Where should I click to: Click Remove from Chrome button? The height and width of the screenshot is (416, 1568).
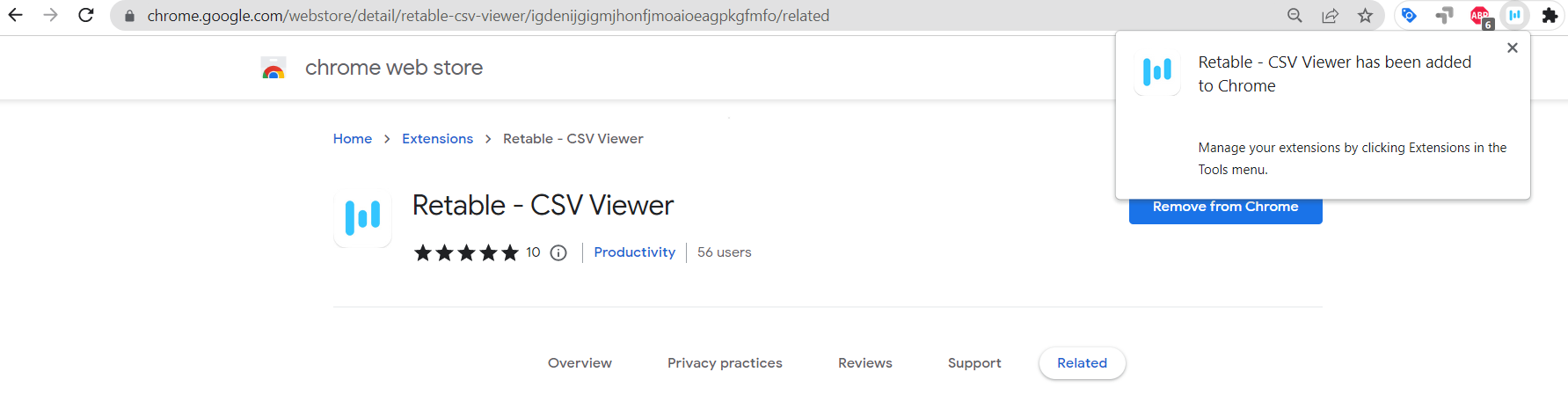tap(1226, 209)
